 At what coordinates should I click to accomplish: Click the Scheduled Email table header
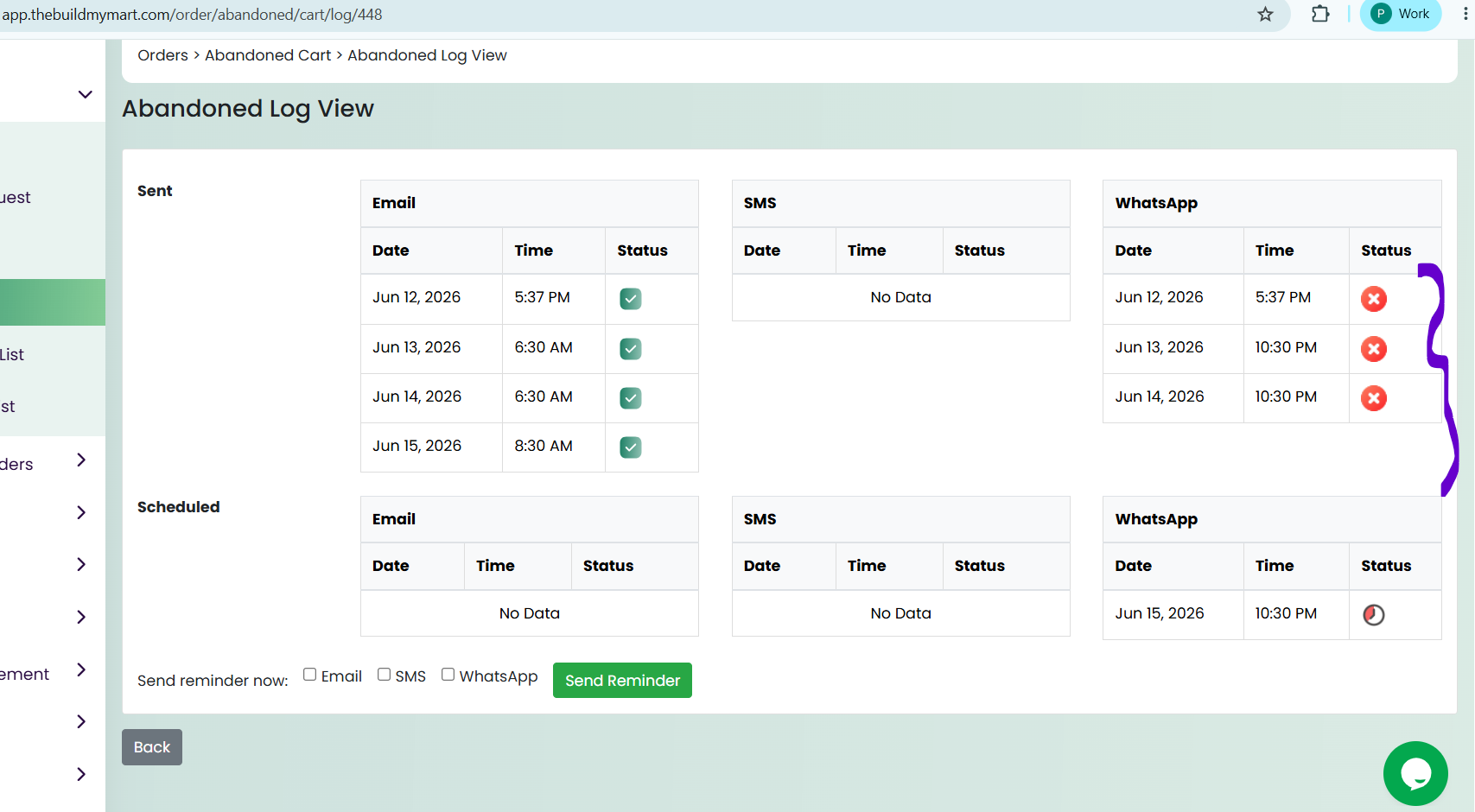point(529,519)
